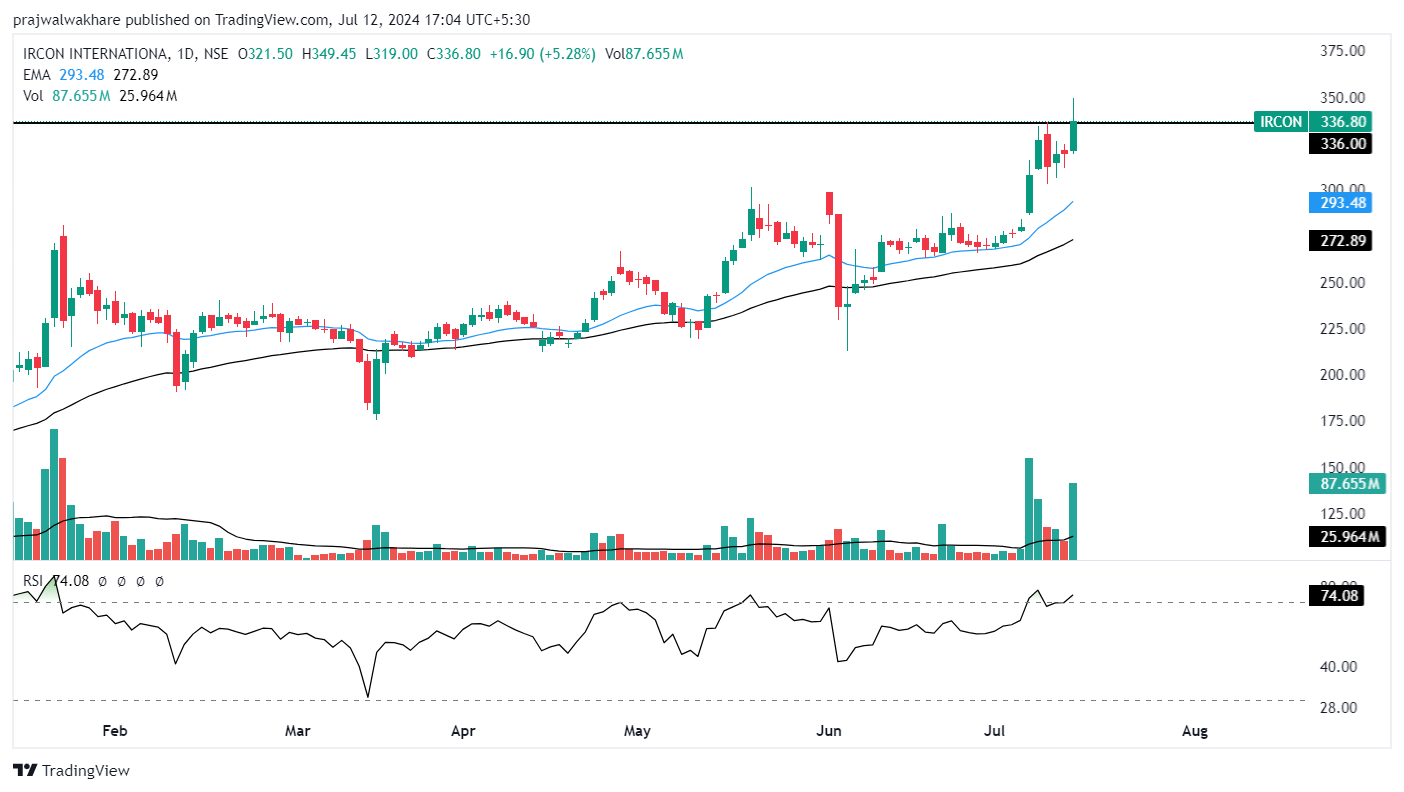Click the May label on time axis
The width and height of the screenshot is (1404, 792).
637,731
